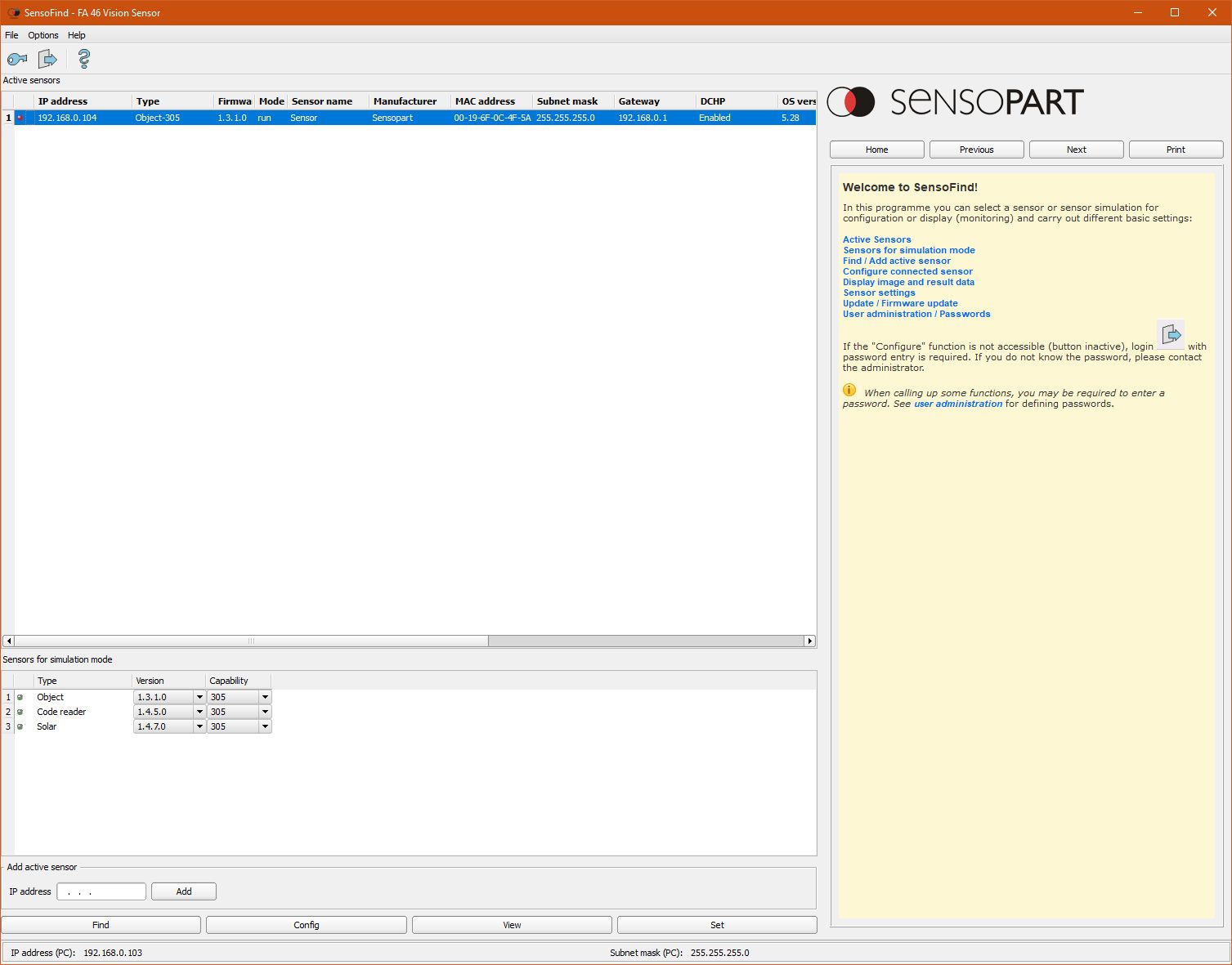Open Capability dropdown for Code reader

(x=265, y=712)
